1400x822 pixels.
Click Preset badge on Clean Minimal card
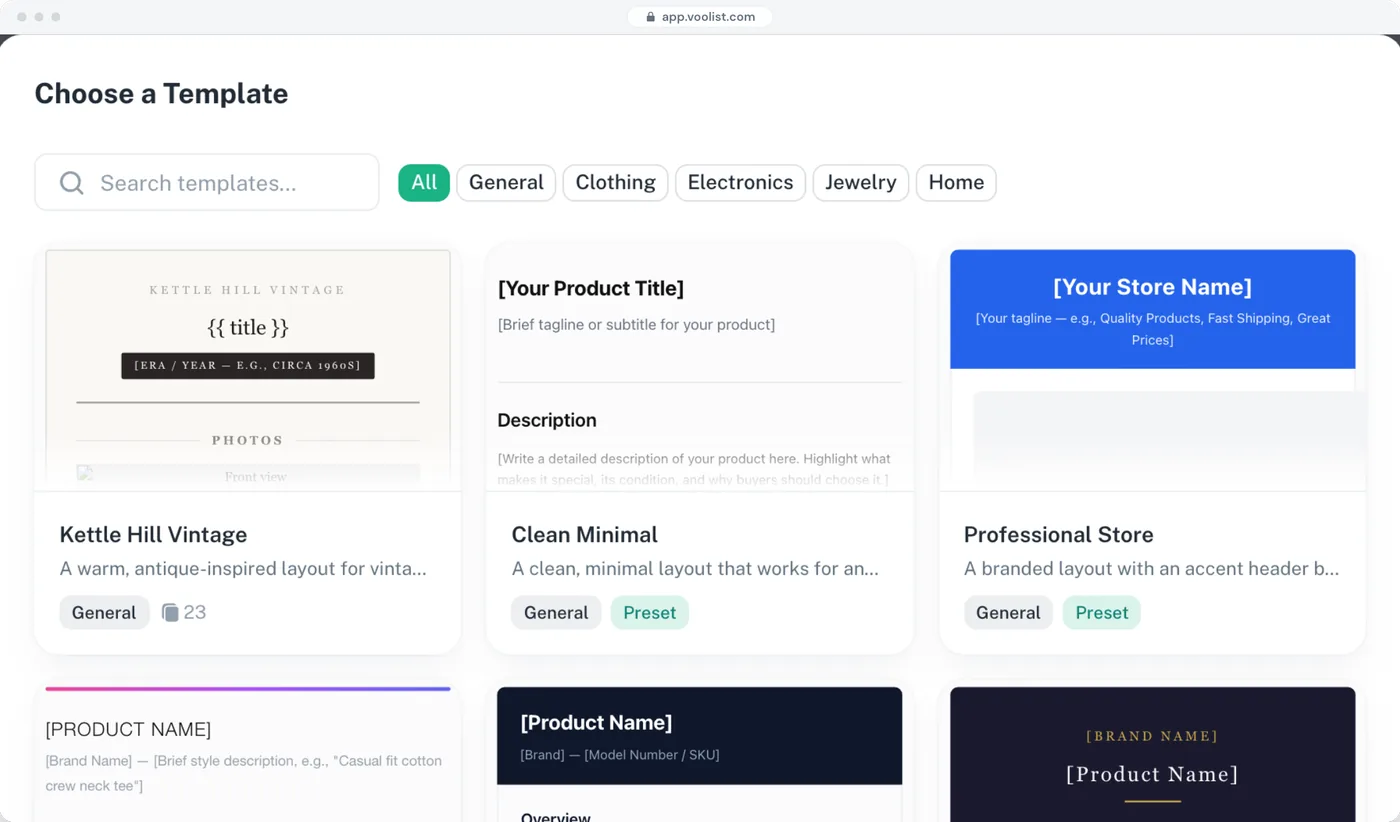tap(650, 612)
